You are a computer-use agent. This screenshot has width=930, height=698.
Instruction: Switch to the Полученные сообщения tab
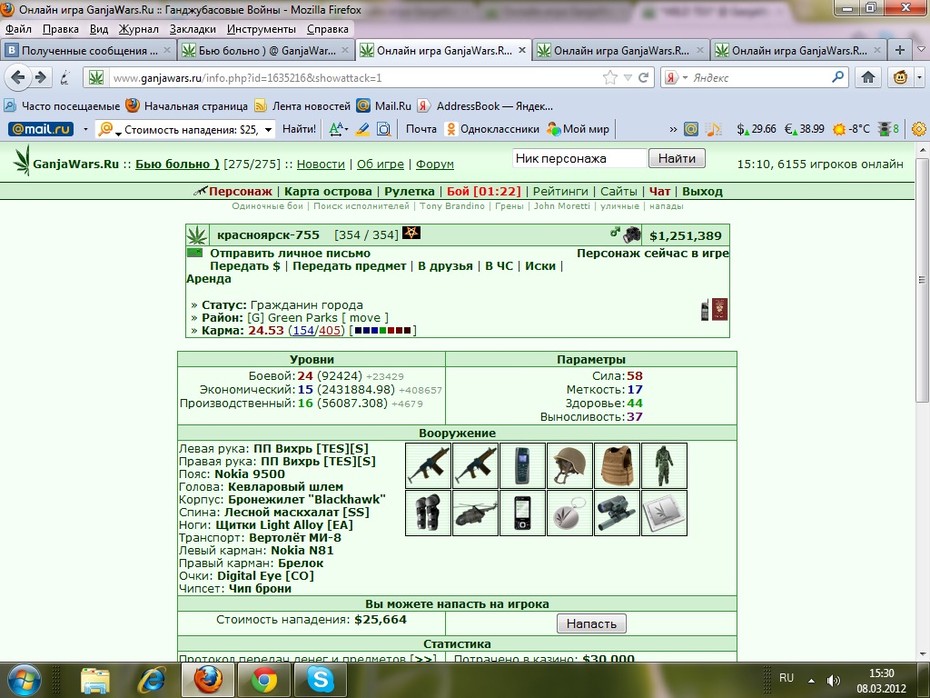(x=90, y=51)
